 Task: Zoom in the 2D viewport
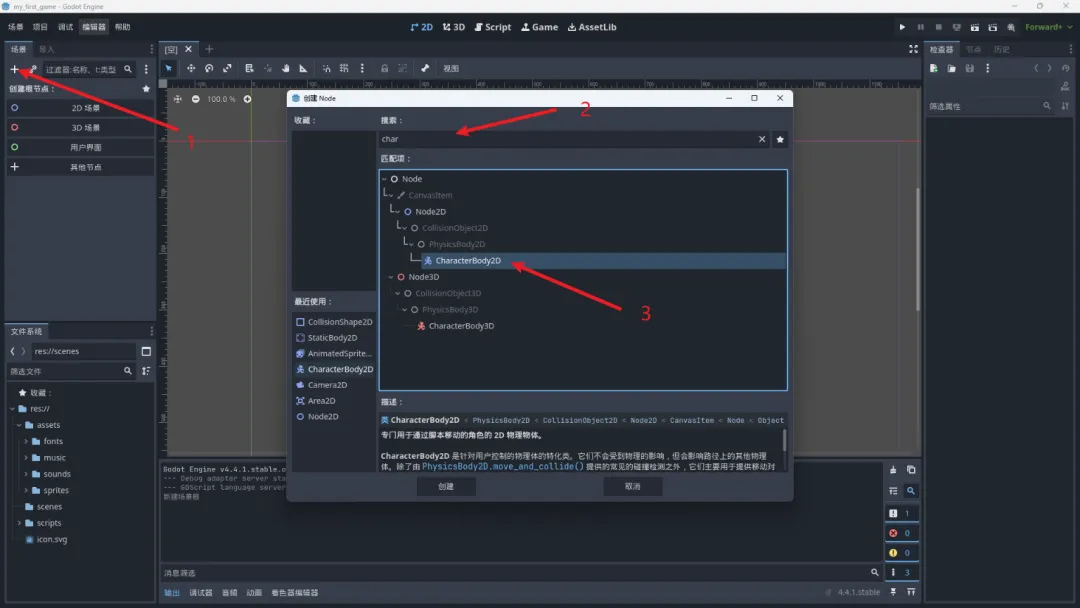(x=247, y=99)
